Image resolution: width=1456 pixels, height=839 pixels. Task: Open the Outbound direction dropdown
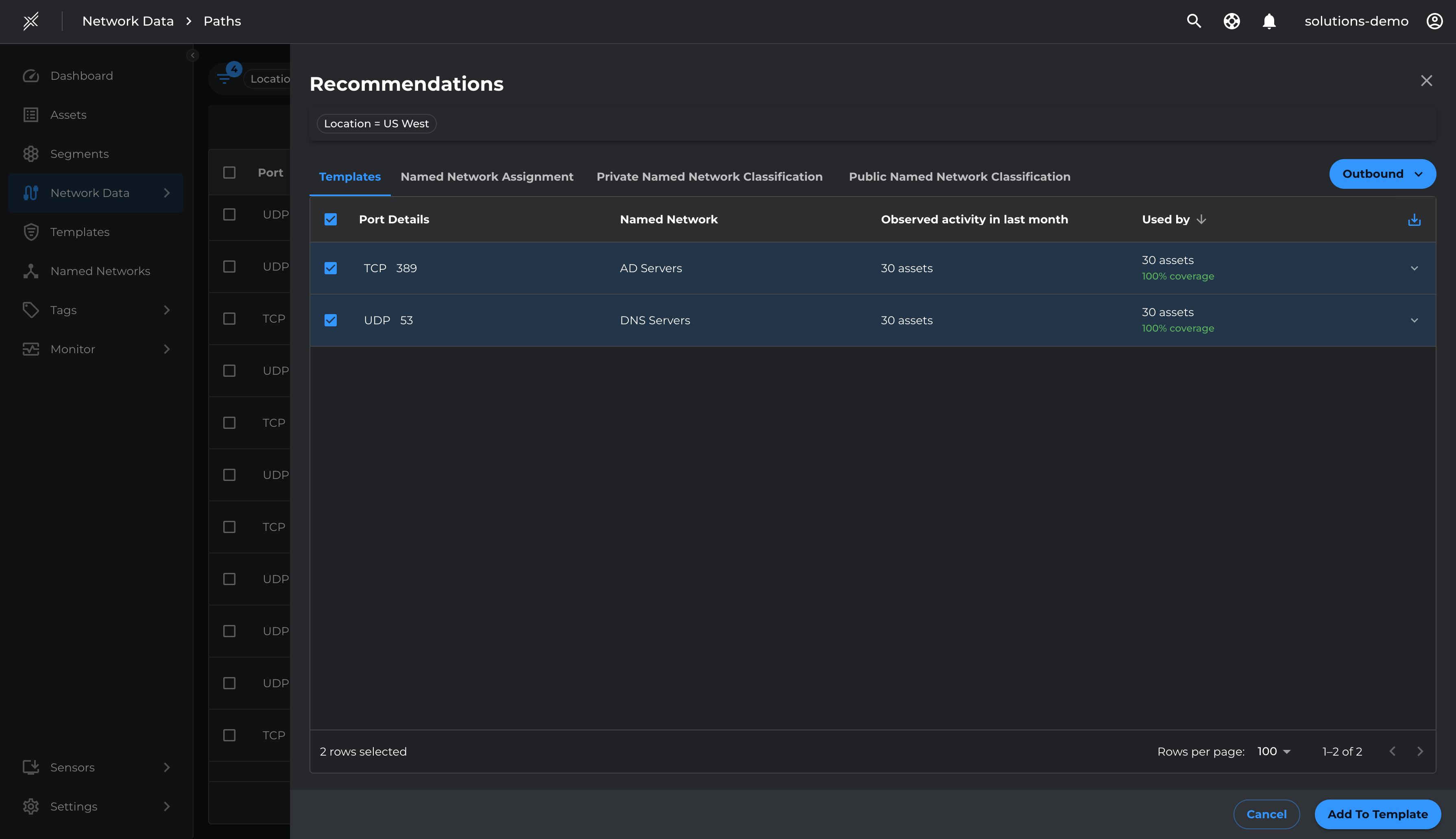1382,173
